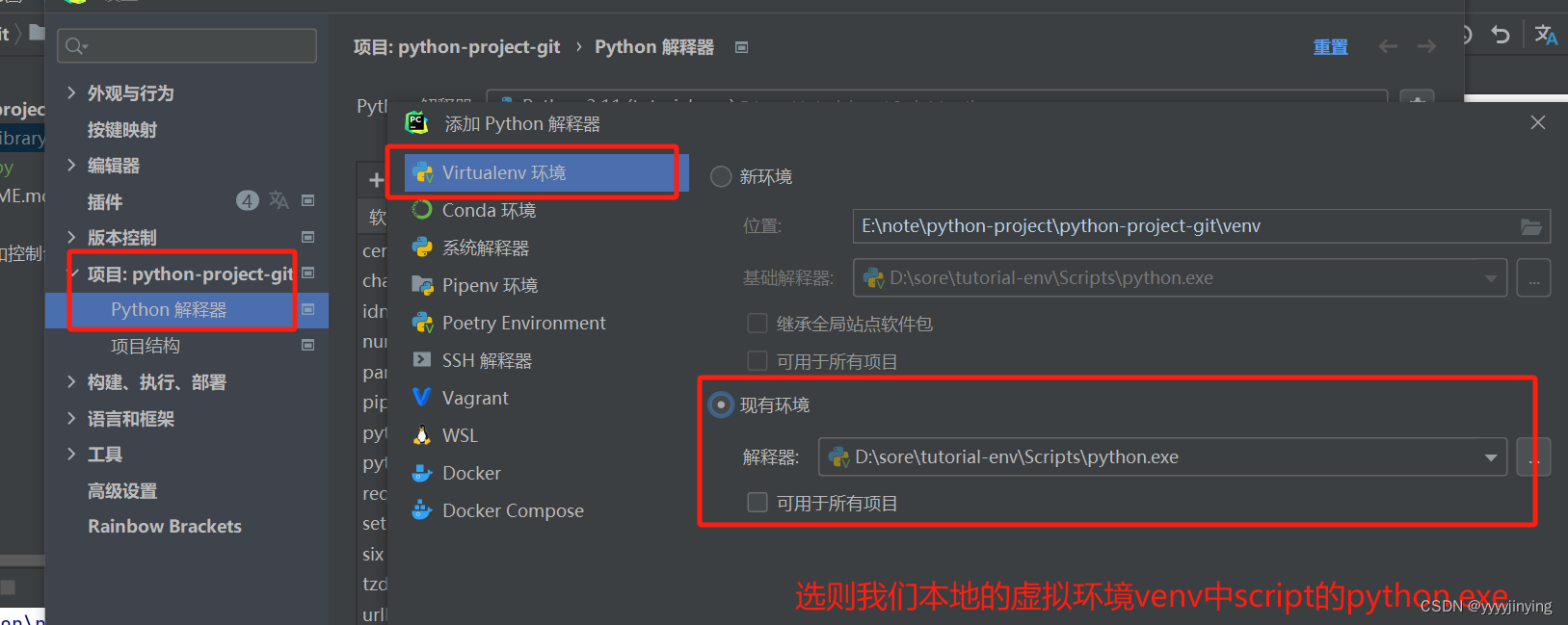Click project-level marker beside 项目结构
Viewport: 1568px width, 625px height.
[308, 345]
